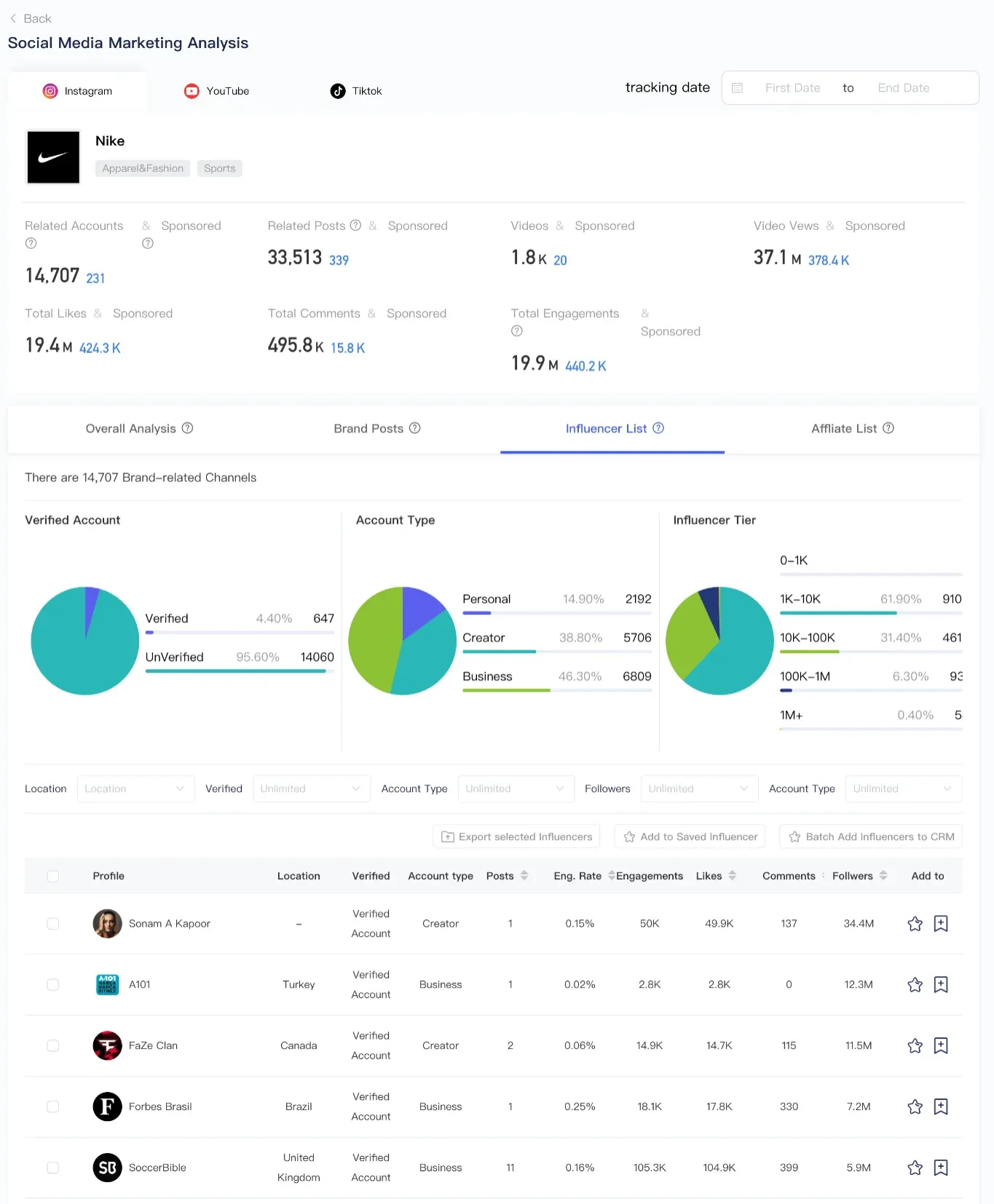Viewport: 994px width, 1204px height.
Task: Open the Affliate List tab
Action: tap(853, 429)
